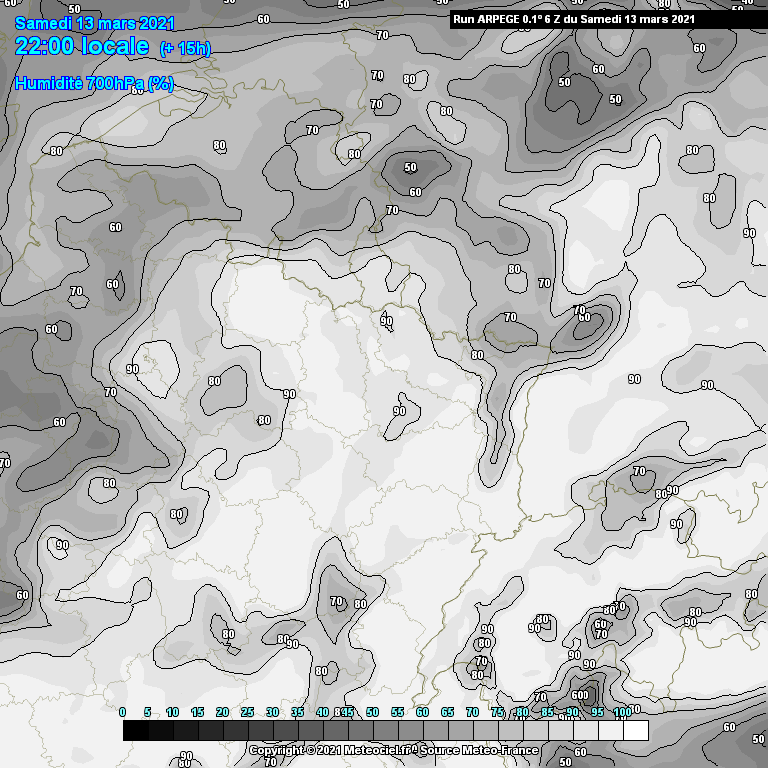The width and height of the screenshot is (768, 768).
Task: Click the black 0% swatch in the legend
Action: 135,731
